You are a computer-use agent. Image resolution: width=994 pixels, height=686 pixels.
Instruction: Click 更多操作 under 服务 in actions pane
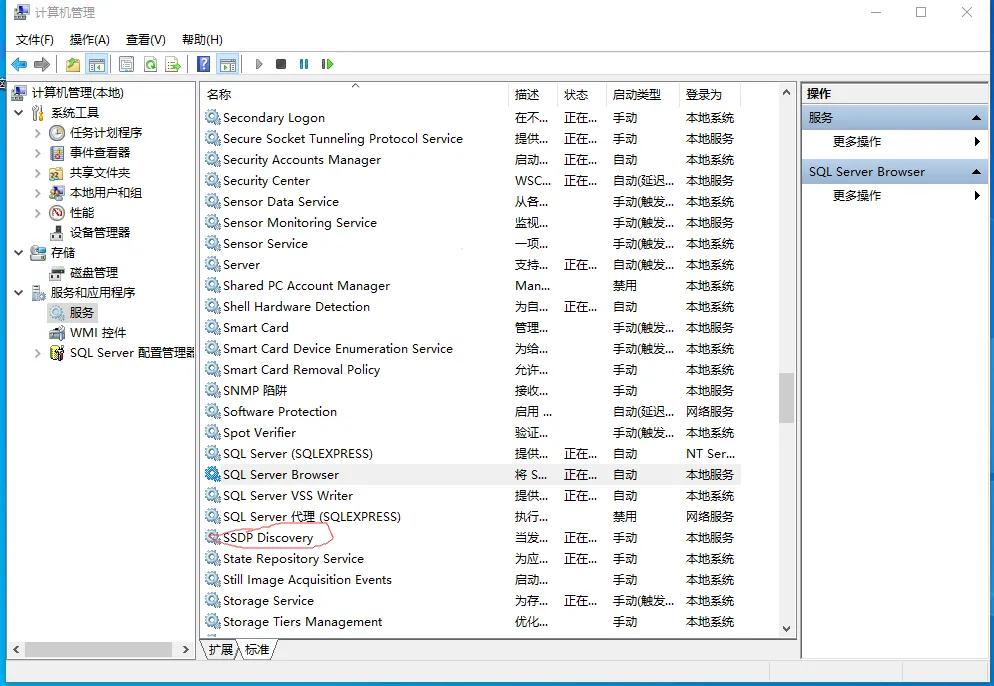[x=857, y=142]
